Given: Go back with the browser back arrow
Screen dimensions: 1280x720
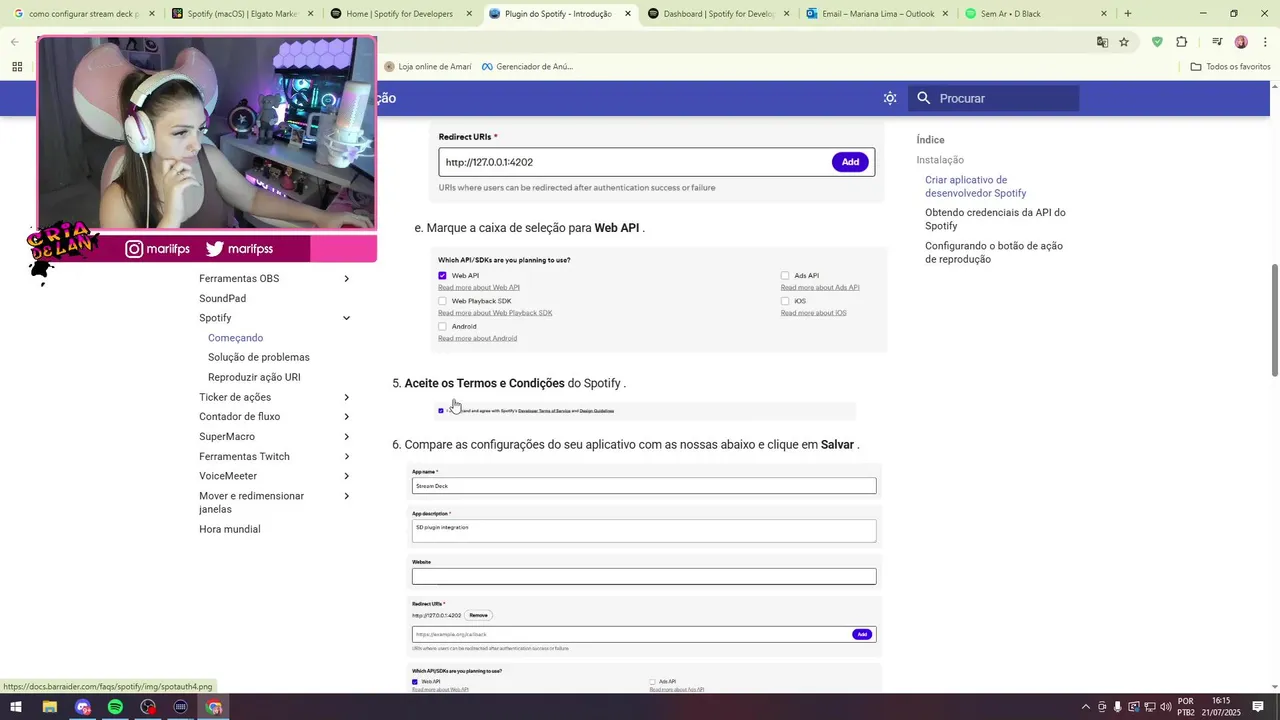Looking at the screenshot, I should pos(15,42).
